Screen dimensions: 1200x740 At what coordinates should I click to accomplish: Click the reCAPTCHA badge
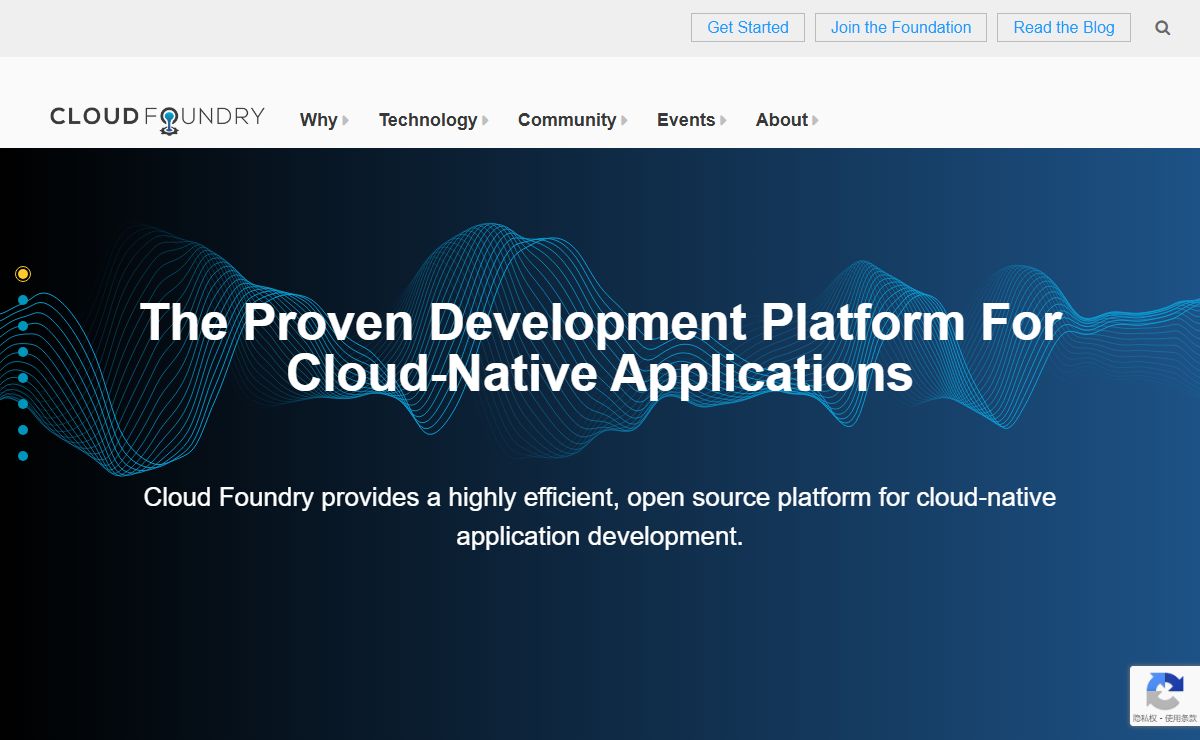[x=1165, y=696]
